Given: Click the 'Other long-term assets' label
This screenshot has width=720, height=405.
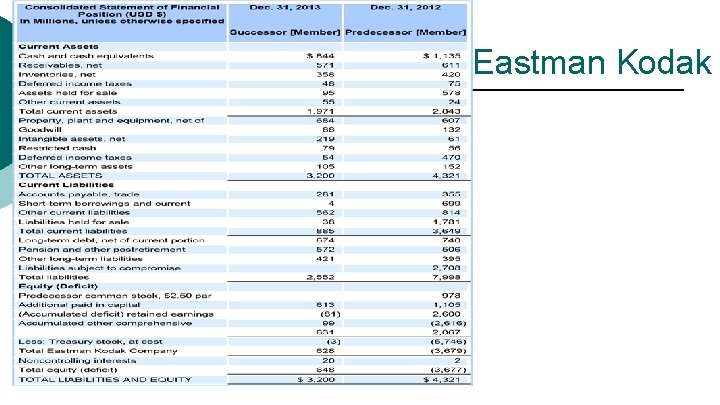Looking at the screenshot, I should click(x=75, y=166).
